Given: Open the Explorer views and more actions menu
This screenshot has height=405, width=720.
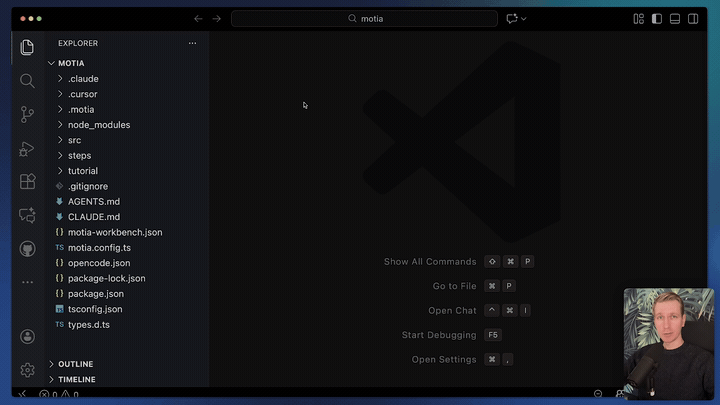Looking at the screenshot, I should point(192,43).
